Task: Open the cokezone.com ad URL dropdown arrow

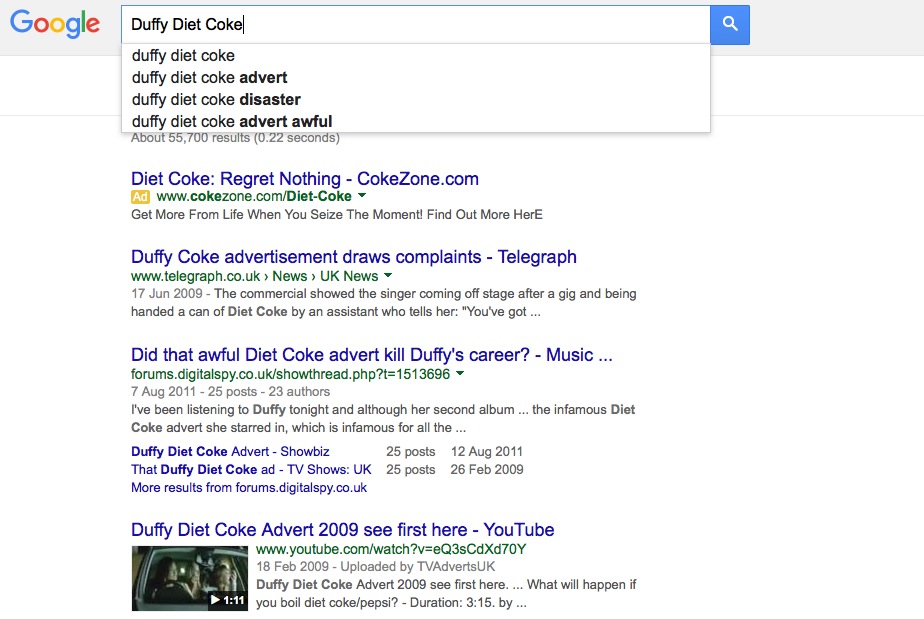Action: [362, 196]
